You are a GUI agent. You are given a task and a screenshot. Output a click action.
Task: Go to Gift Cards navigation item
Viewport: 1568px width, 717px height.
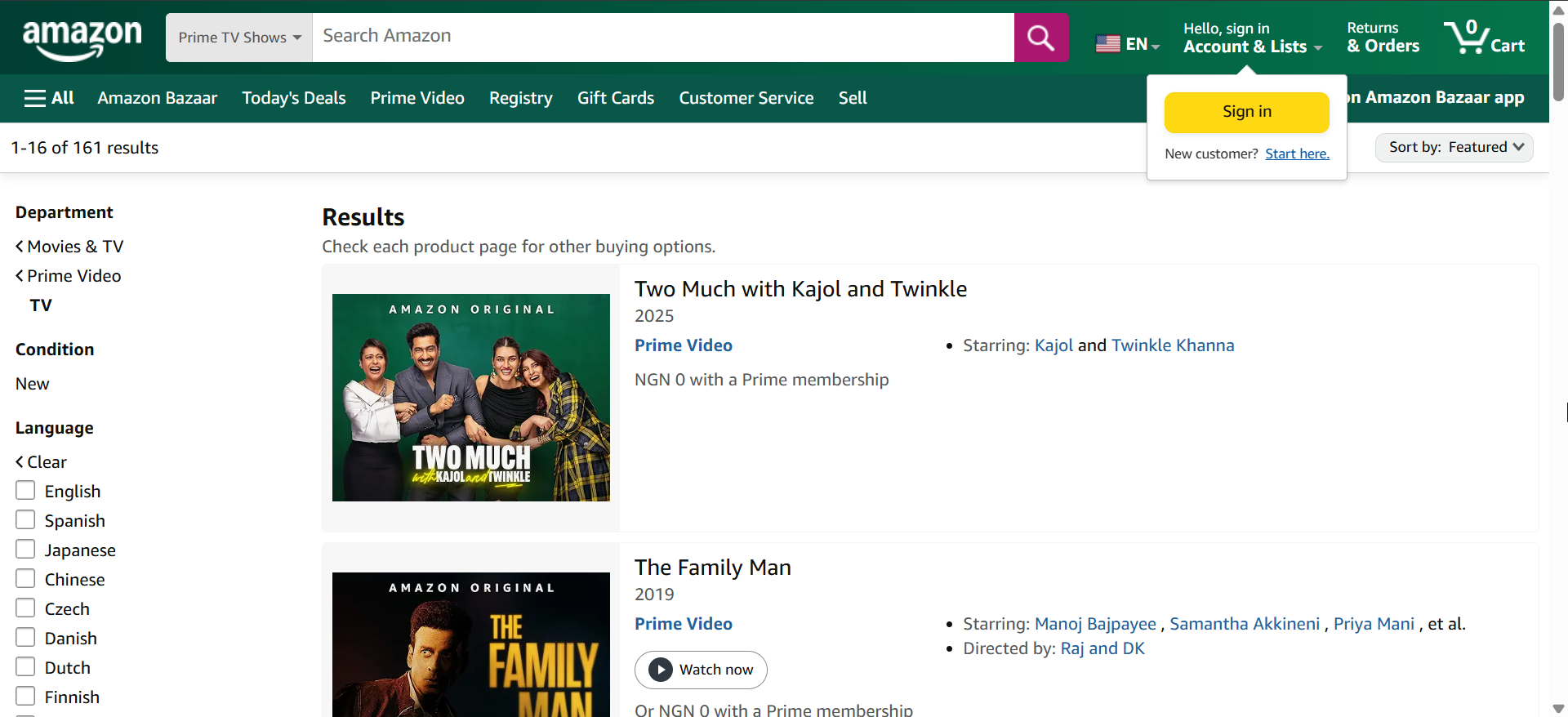pos(615,98)
